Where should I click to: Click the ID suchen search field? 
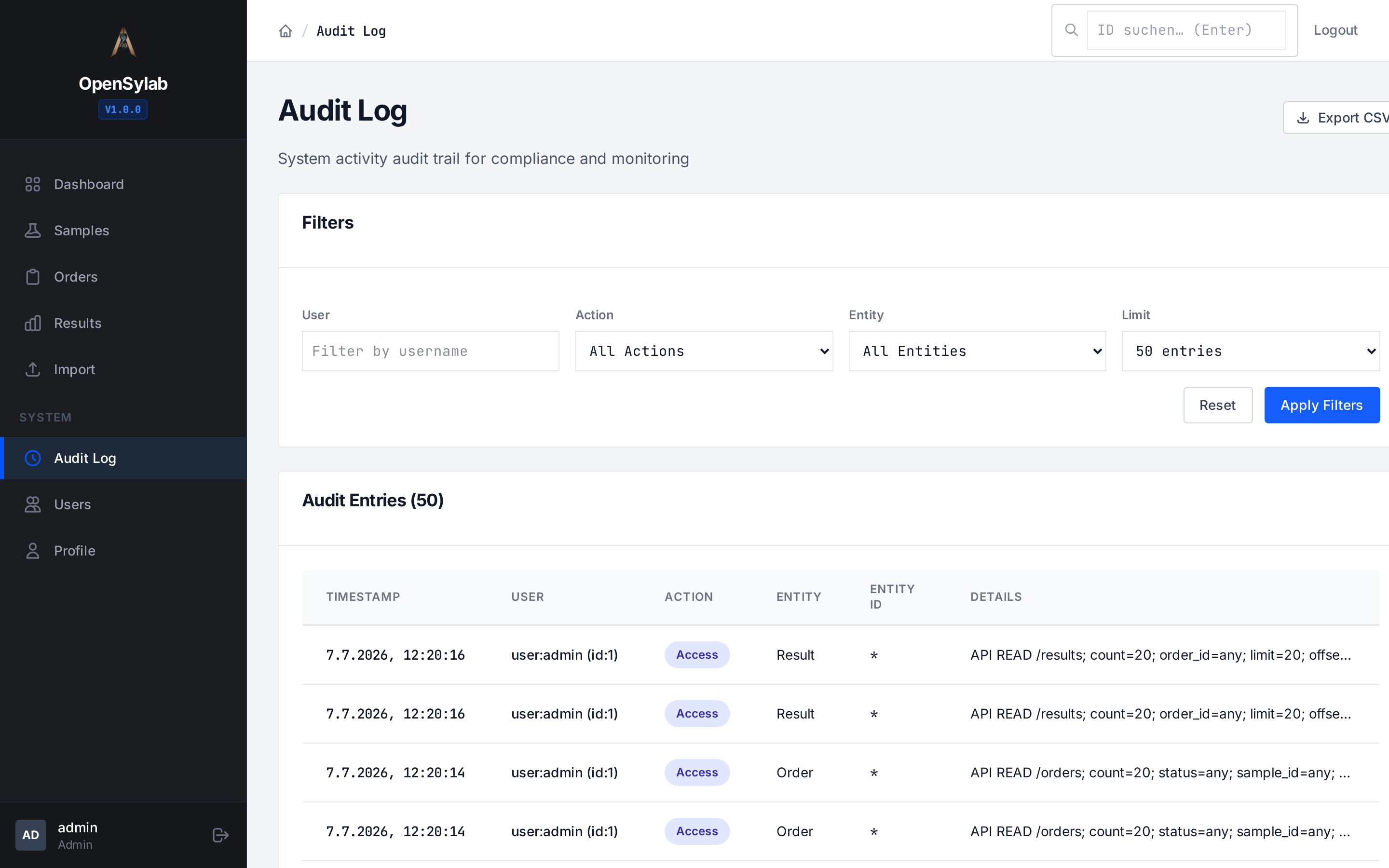pos(1186,30)
